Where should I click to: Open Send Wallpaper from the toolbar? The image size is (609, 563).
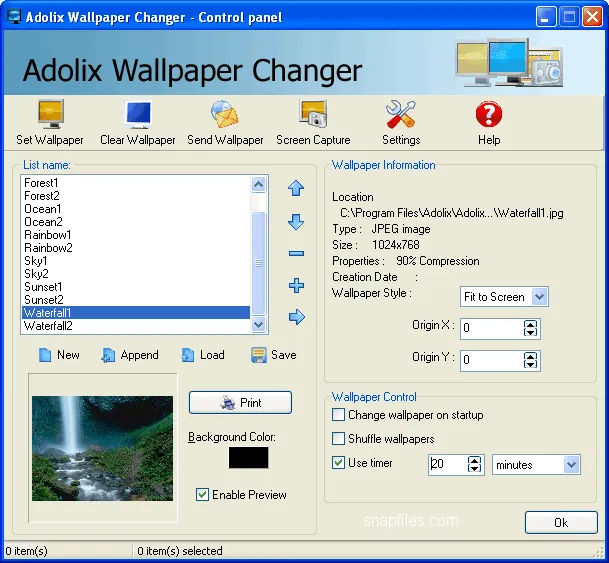pos(225,115)
